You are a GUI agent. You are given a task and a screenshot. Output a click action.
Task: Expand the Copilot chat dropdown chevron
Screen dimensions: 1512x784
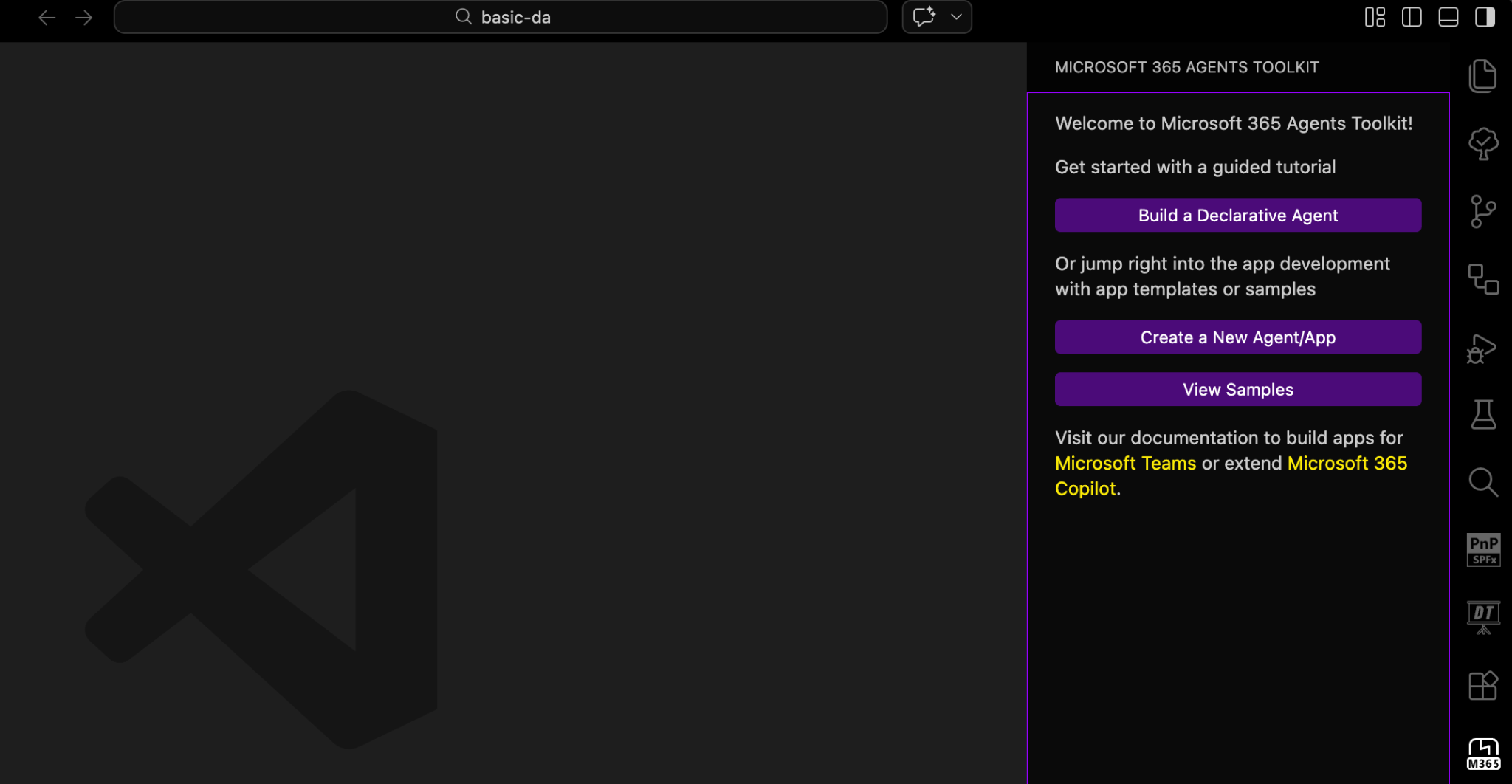pos(956,17)
